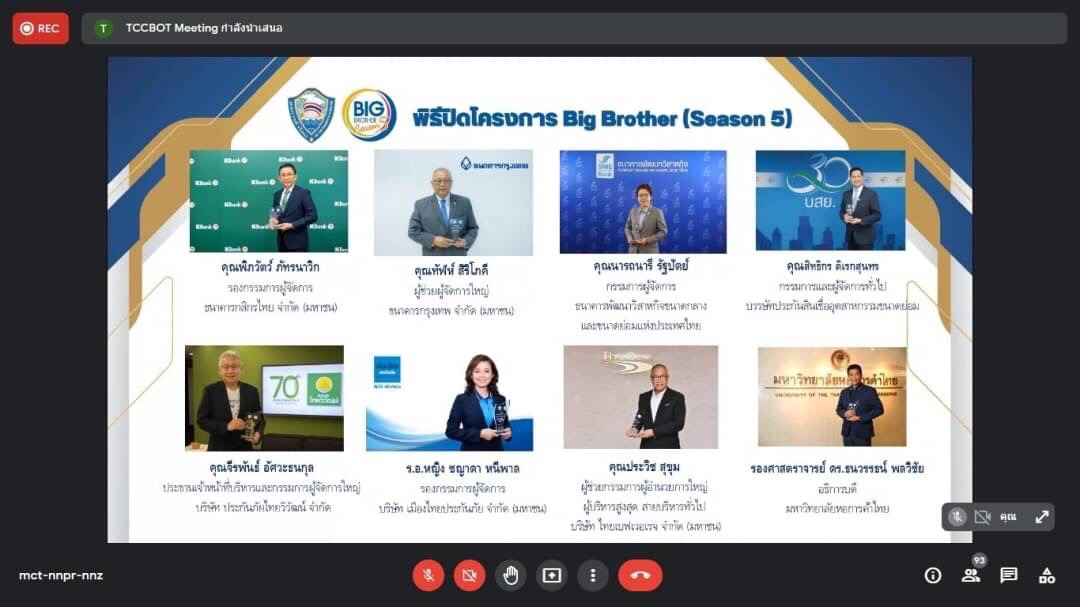Click the green T presenter avatar

pyautogui.click(x=103, y=28)
